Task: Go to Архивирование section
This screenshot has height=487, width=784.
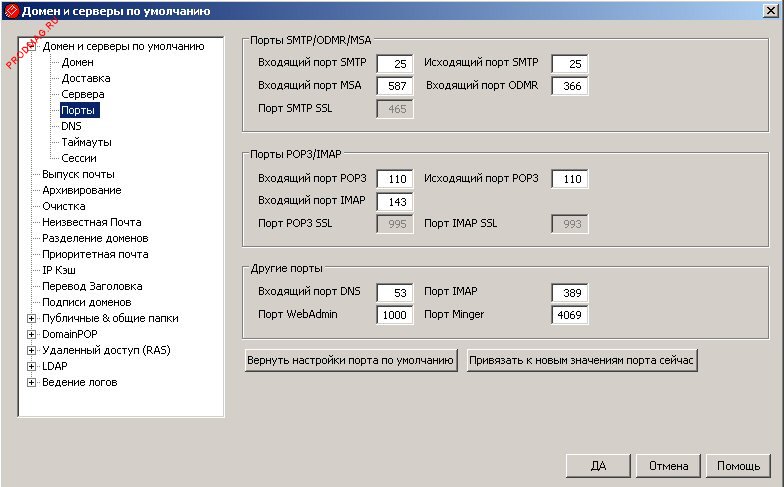Action: click(81, 190)
